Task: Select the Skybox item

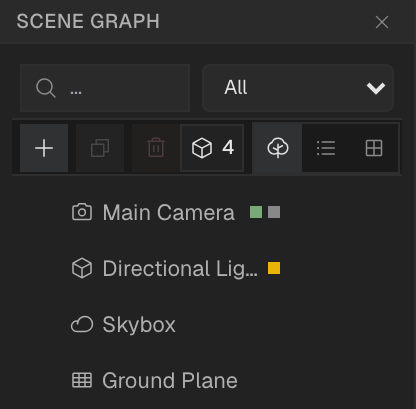Action: click(x=208, y=324)
